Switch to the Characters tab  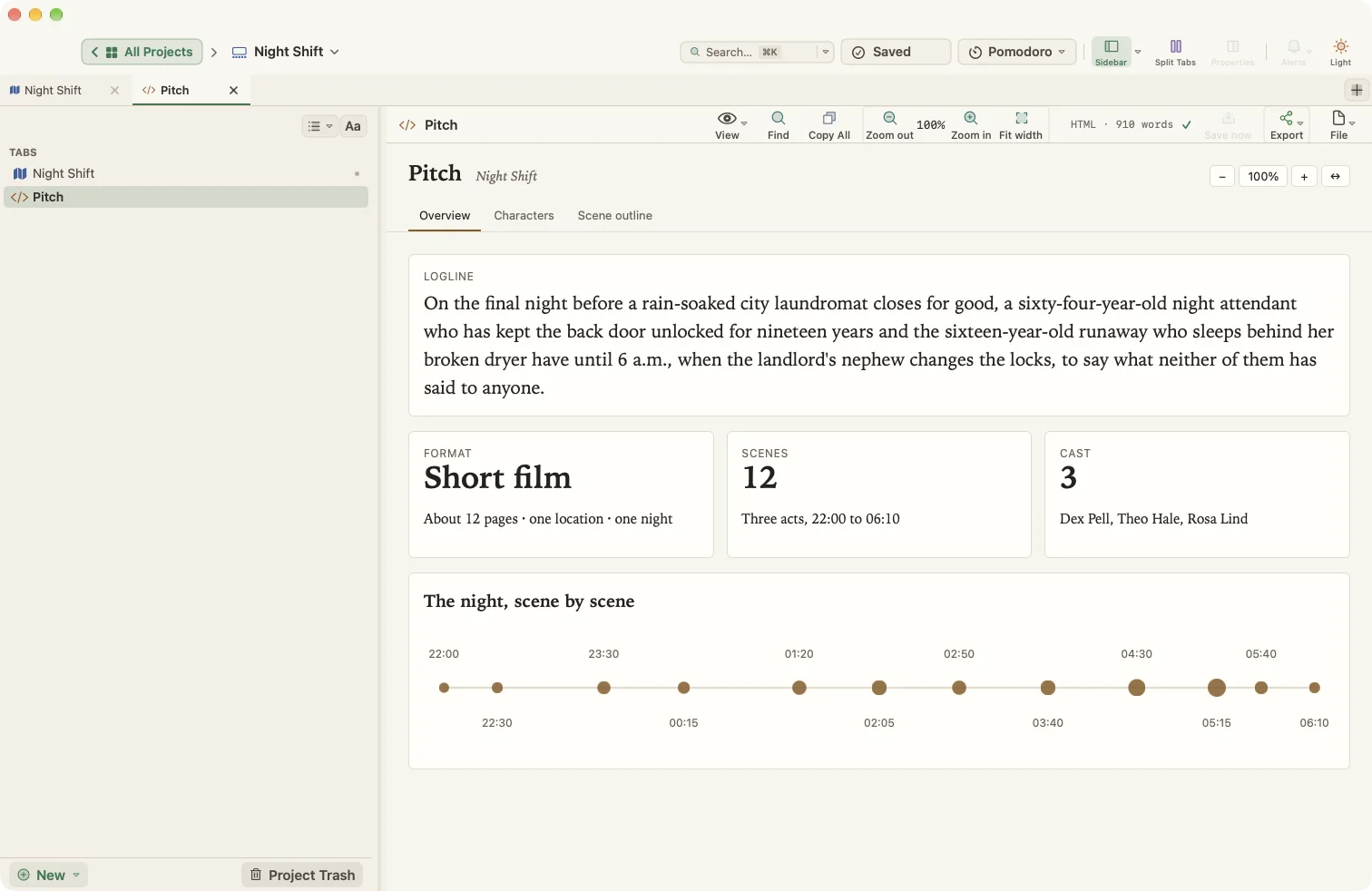pyautogui.click(x=524, y=216)
